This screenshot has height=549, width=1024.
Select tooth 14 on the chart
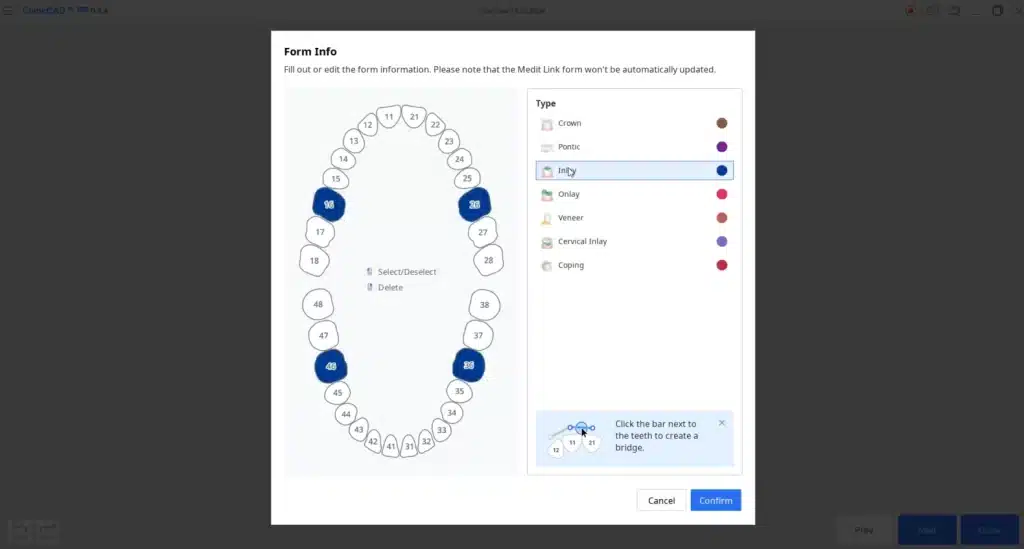coord(343,159)
